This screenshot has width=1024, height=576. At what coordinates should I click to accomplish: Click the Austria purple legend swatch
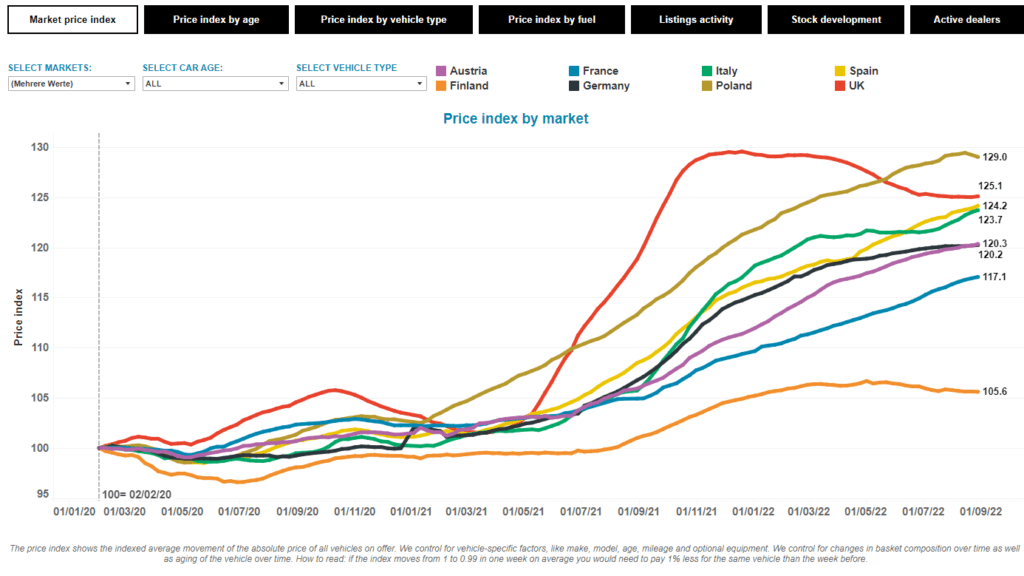click(x=441, y=71)
